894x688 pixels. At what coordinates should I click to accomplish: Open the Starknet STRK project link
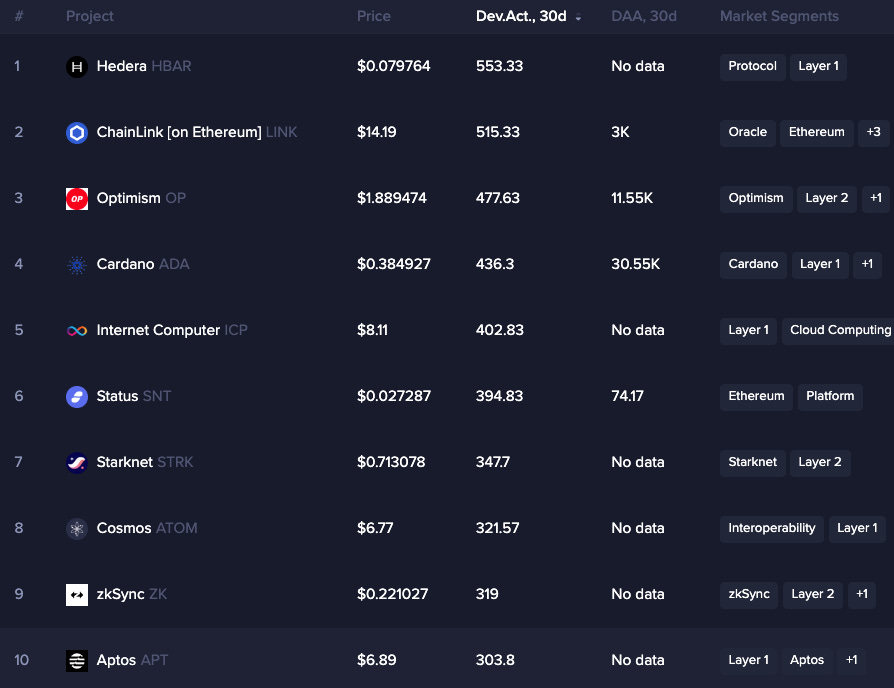click(145, 462)
